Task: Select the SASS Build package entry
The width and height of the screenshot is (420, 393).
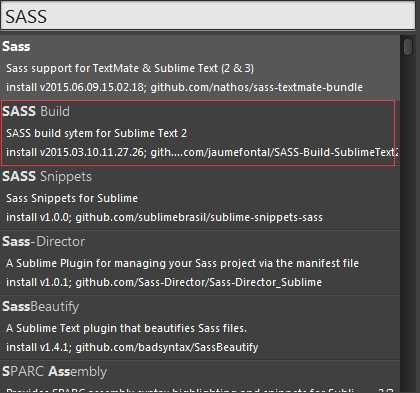Action: 200,132
